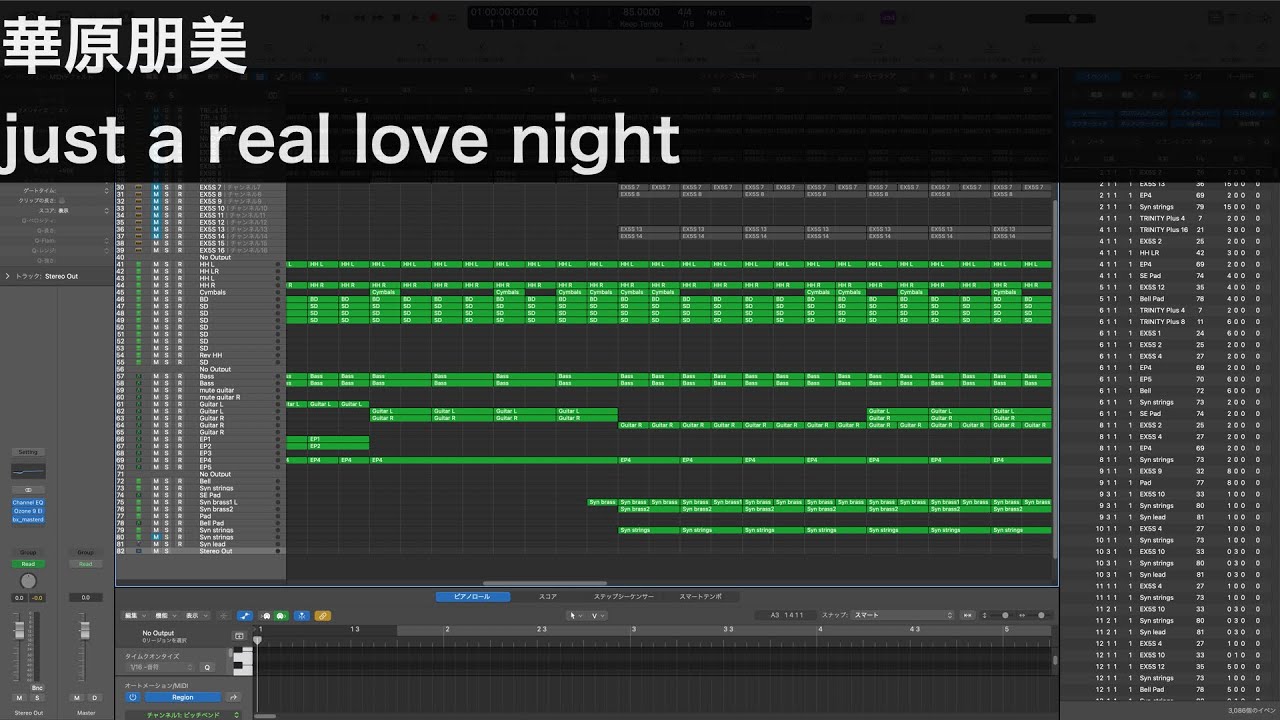Click the blue Region button
The width and height of the screenshot is (1280, 720).
[183, 697]
